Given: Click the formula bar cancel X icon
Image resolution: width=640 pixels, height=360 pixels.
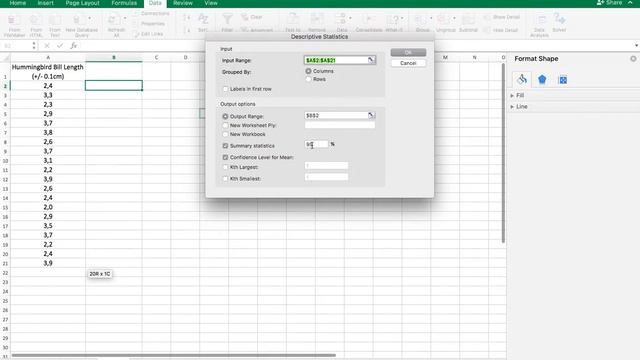Looking at the screenshot, I should point(47,46).
